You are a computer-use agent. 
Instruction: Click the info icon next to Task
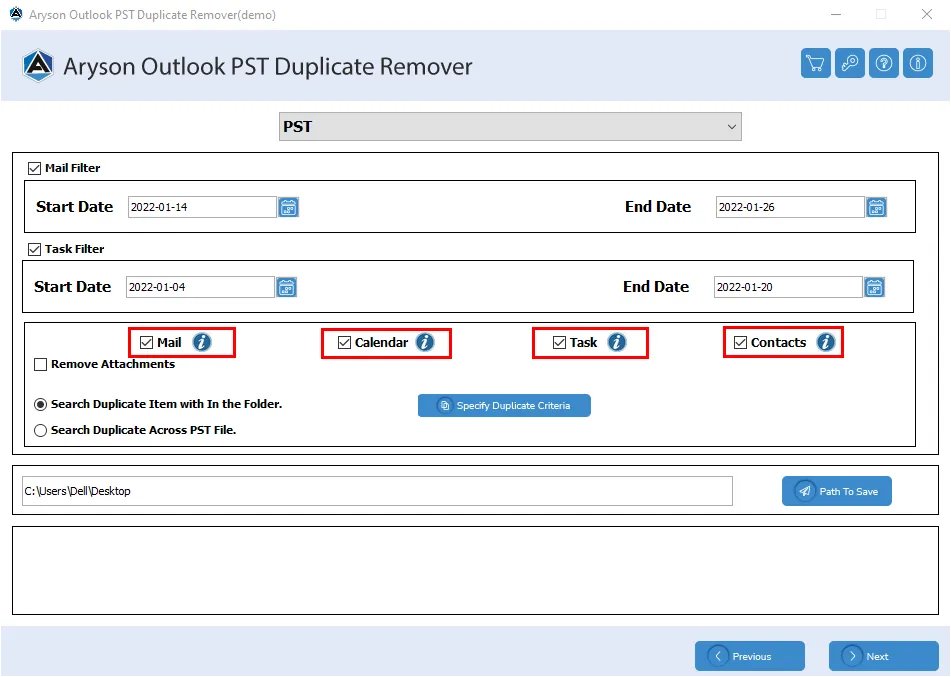(x=617, y=343)
